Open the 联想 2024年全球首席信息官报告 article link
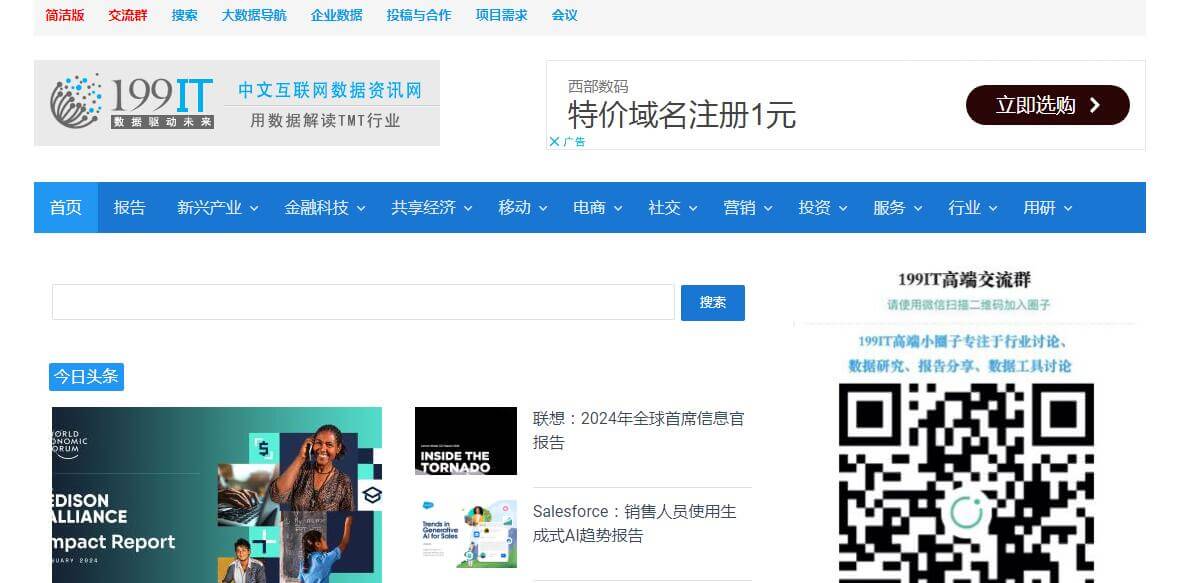Viewport: 1182px width, 583px height. point(638,430)
